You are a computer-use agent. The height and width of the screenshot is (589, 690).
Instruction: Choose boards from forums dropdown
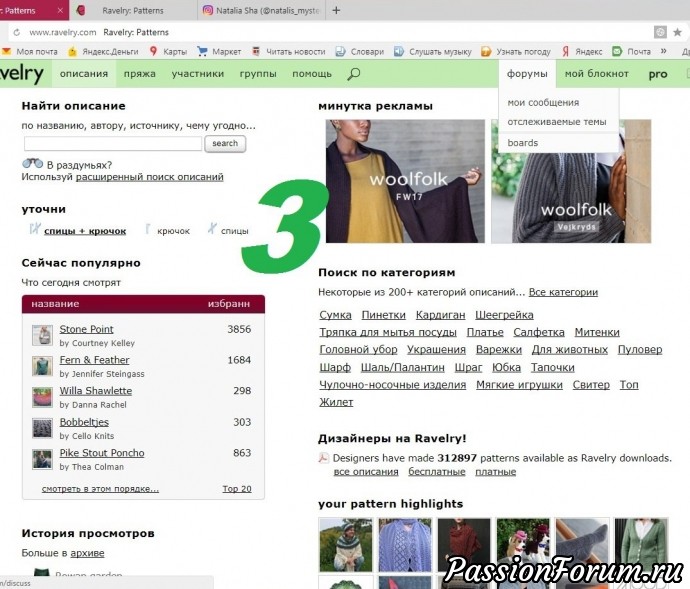pyautogui.click(x=523, y=143)
